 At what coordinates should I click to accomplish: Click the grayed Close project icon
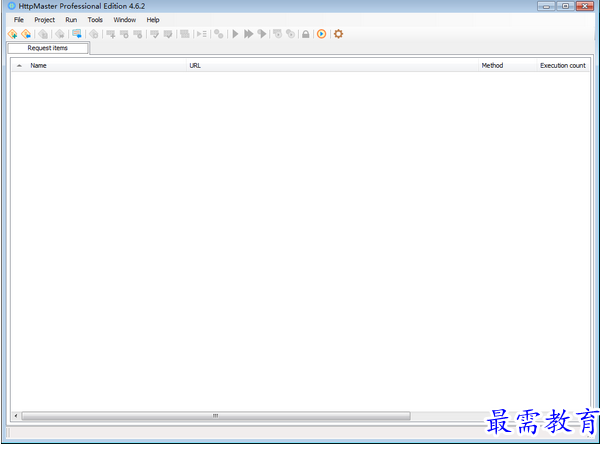pyautogui.click(x=60, y=34)
